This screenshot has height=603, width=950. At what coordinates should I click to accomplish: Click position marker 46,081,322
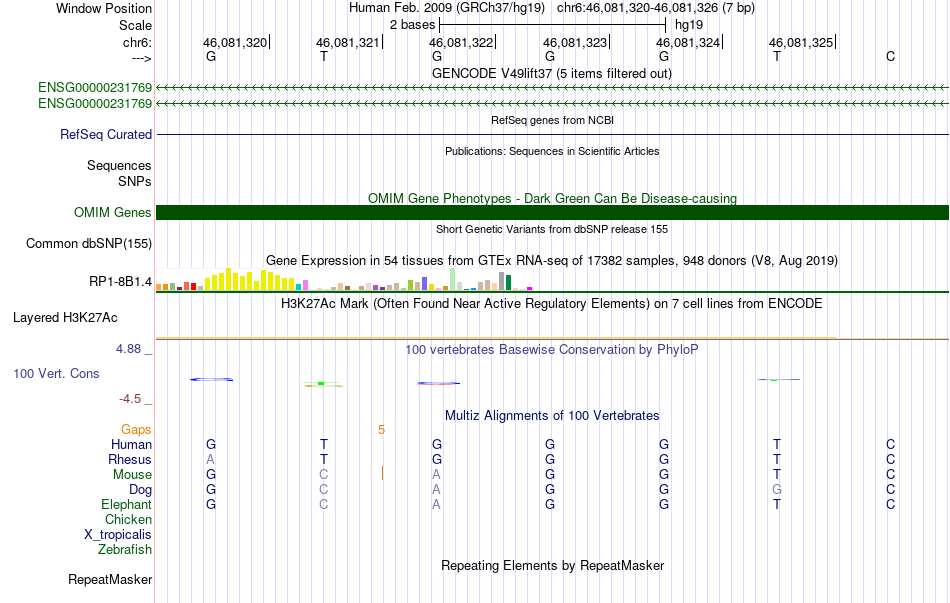461,42
